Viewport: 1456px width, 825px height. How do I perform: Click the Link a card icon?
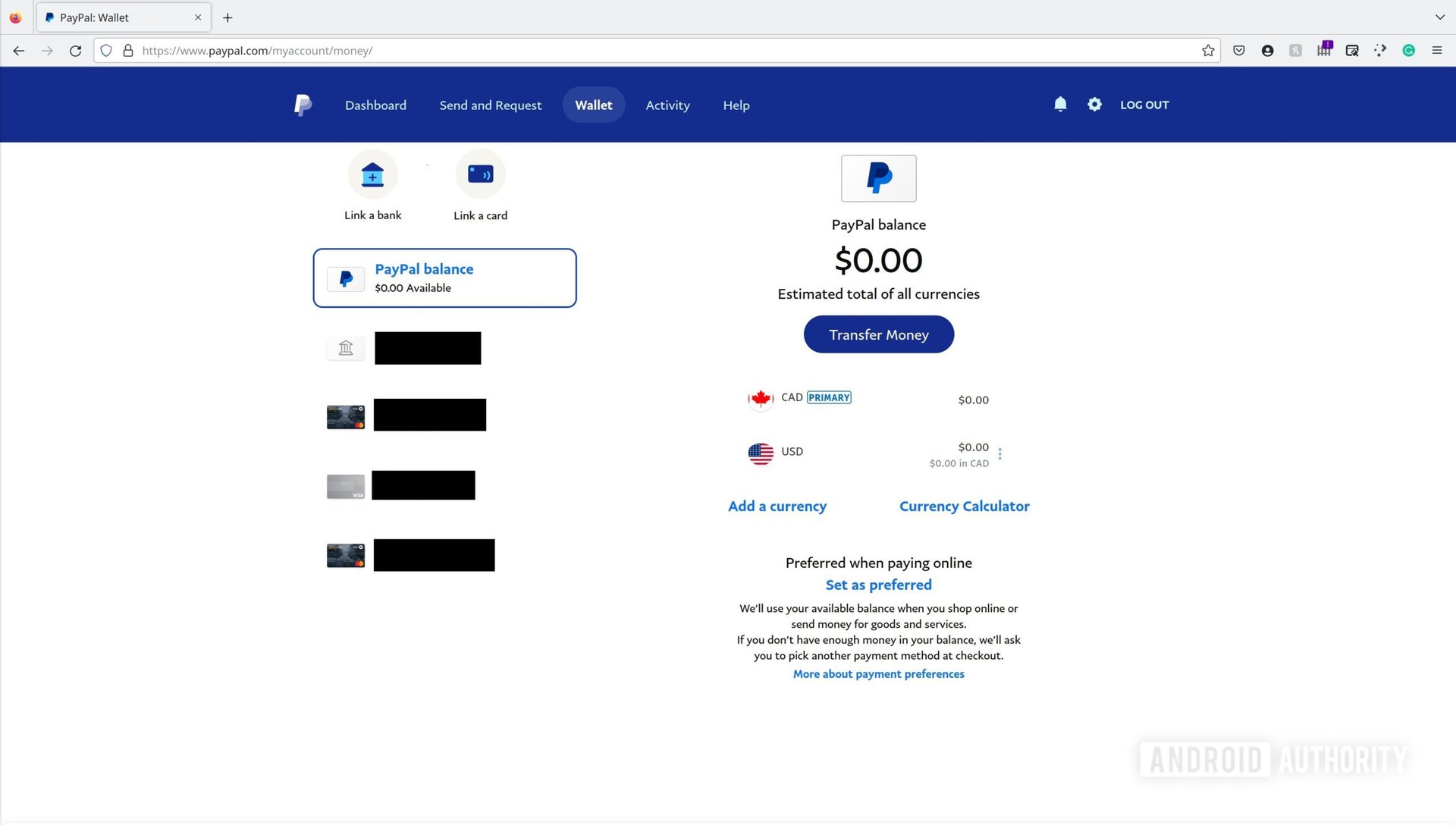[479, 174]
